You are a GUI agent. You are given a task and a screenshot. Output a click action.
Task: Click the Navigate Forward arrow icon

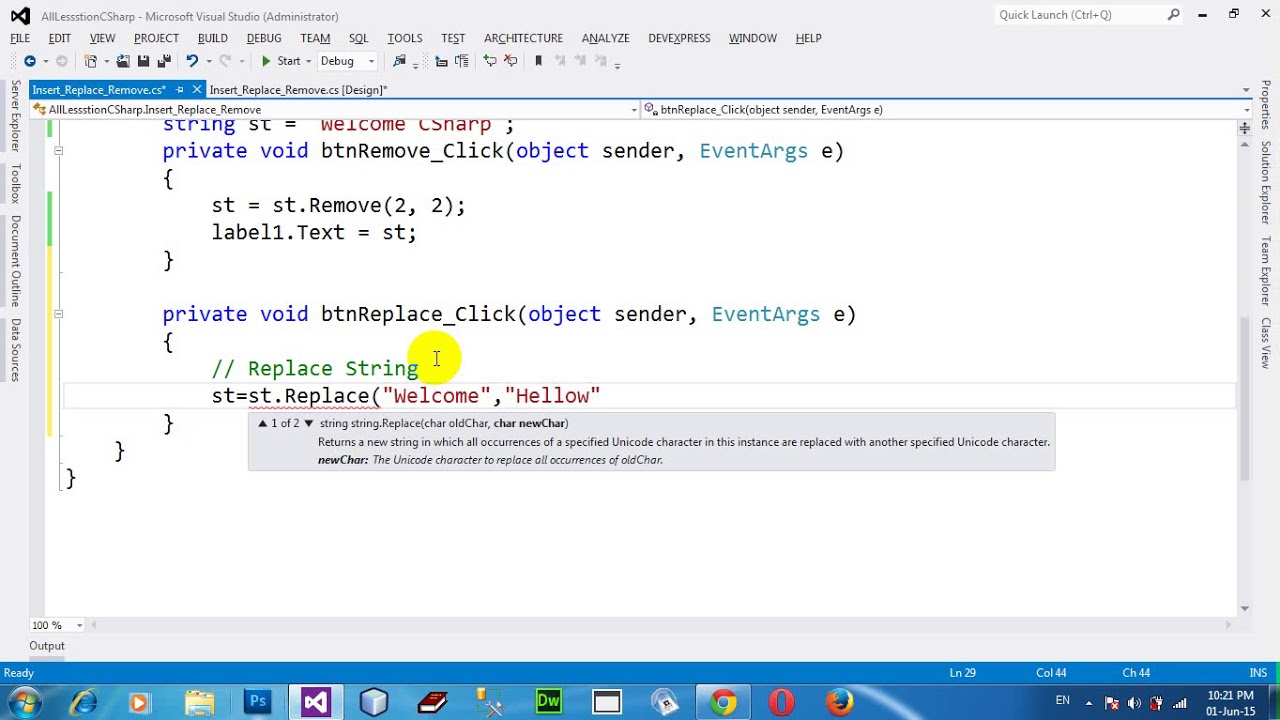tap(61, 61)
